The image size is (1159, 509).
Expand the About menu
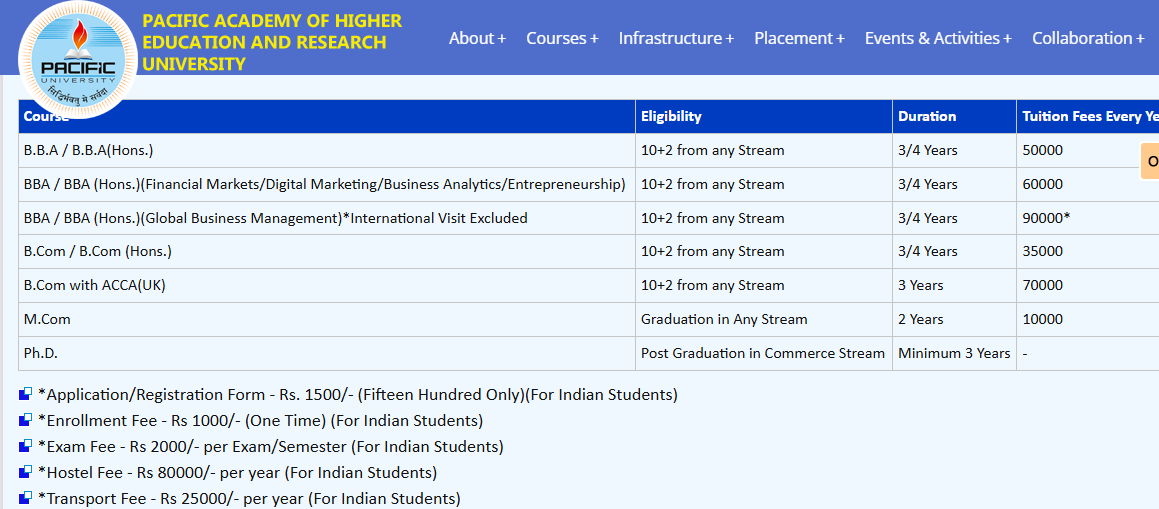coord(477,38)
